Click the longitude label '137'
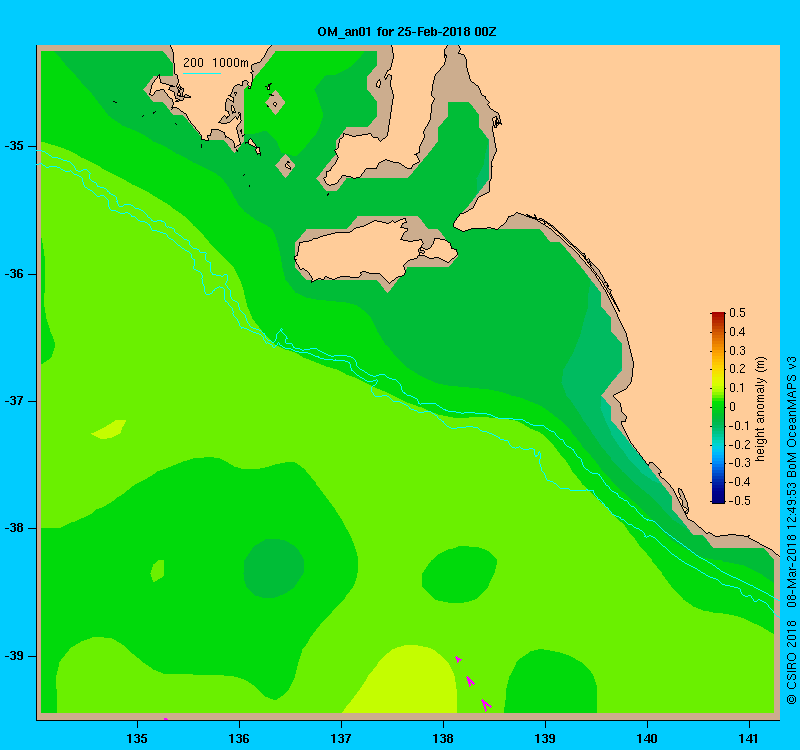The height and width of the screenshot is (750, 800). [x=341, y=738]
